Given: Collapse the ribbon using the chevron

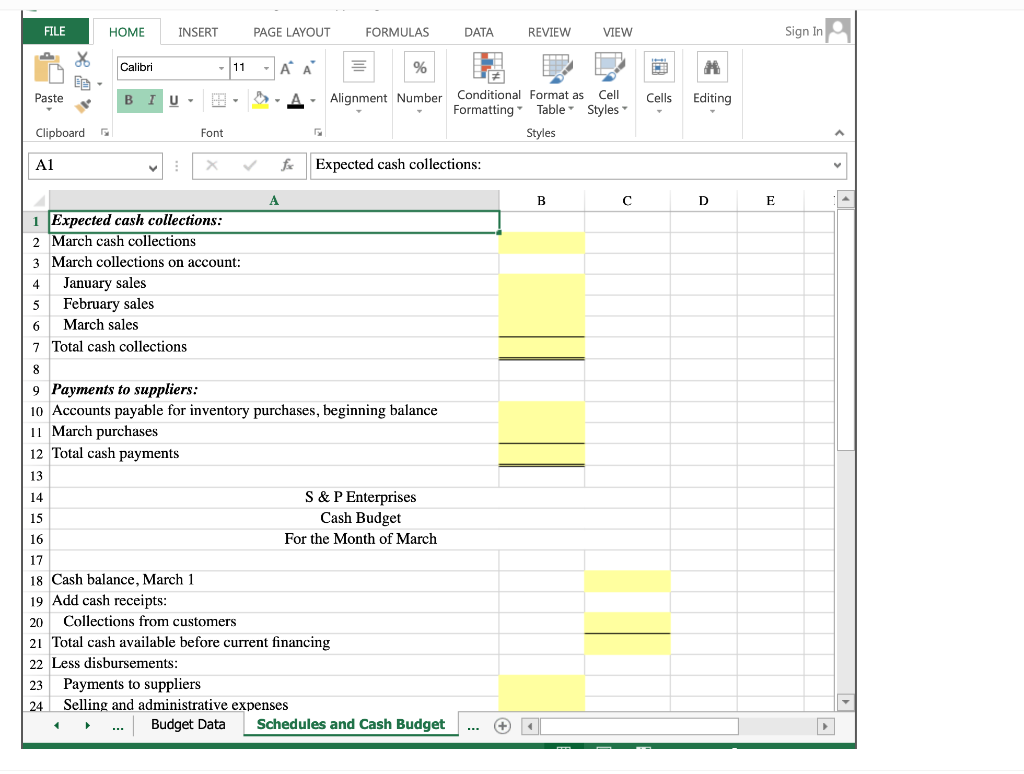Looking at the screenshot, I should click(840, 131).
